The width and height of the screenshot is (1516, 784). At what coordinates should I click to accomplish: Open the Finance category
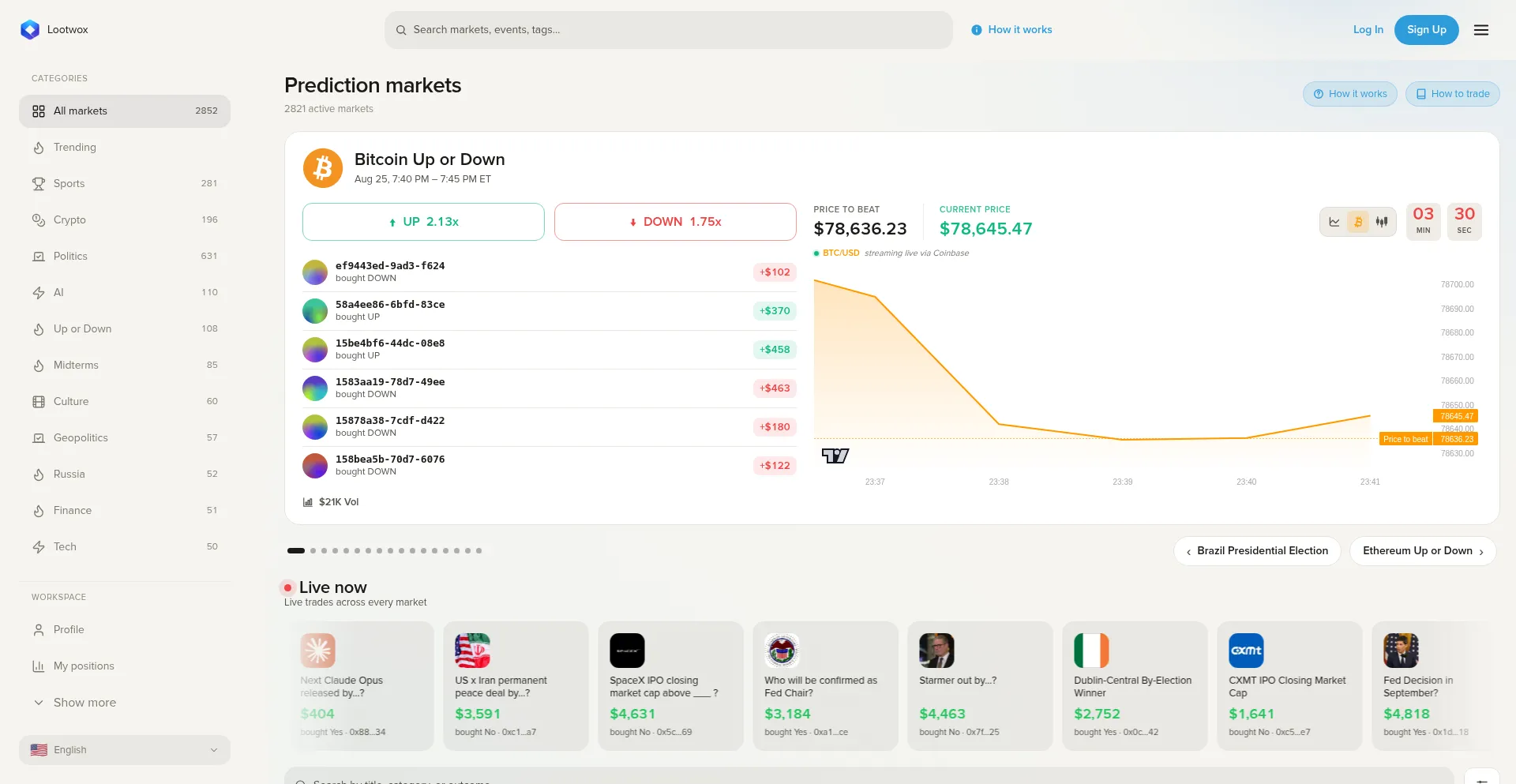125,511
